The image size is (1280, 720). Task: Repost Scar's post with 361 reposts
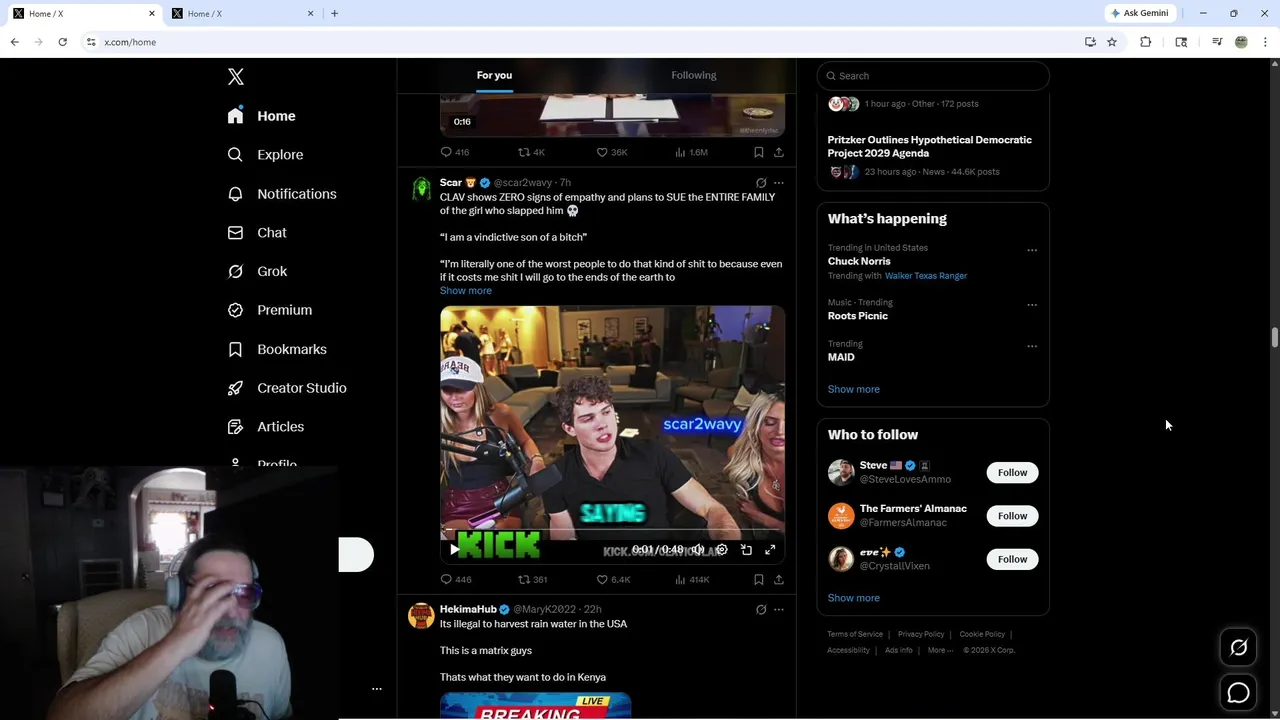[x=532, y=579]
